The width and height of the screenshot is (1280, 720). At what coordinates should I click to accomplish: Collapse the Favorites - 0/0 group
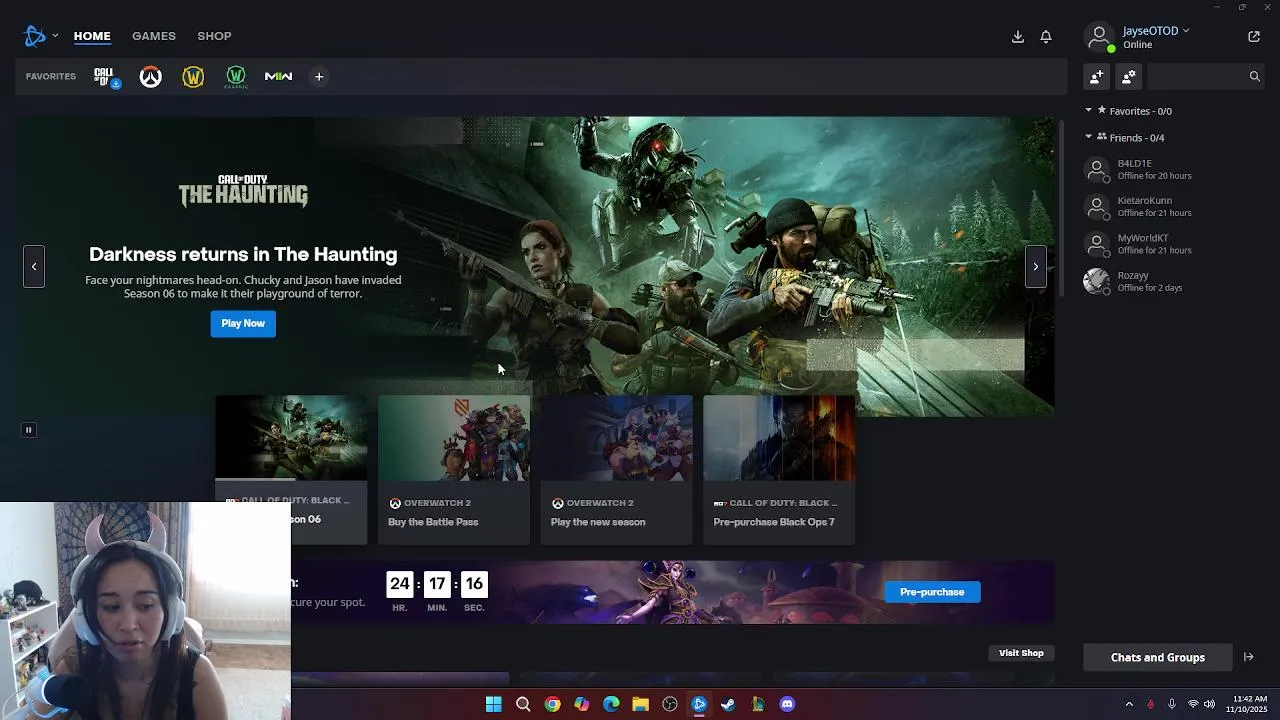[1089, 111]
